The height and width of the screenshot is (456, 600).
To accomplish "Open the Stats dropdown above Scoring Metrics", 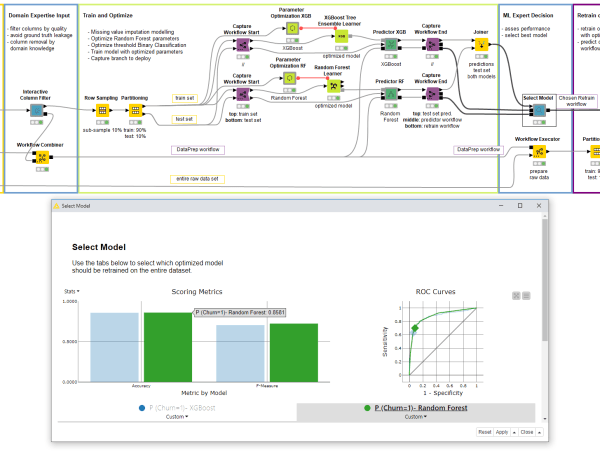I will pos(72,292).
